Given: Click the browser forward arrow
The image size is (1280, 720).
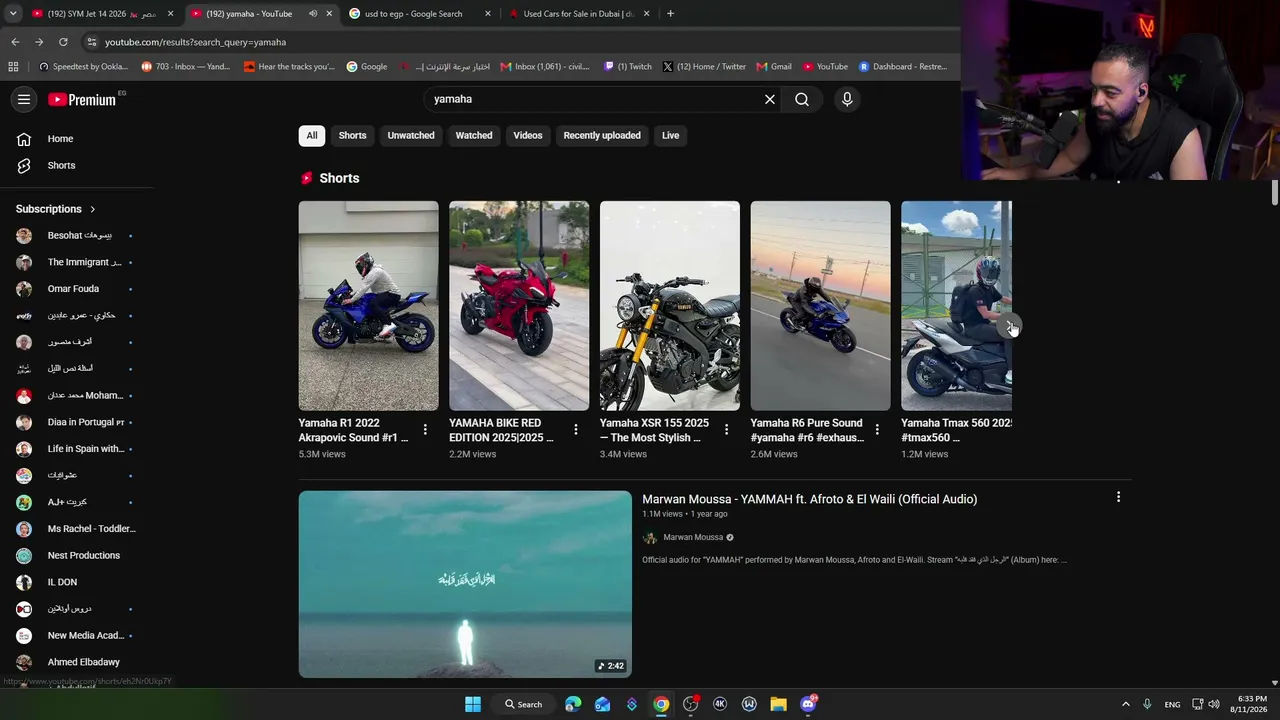Looking at the screenshot, I should pos(39,42).
